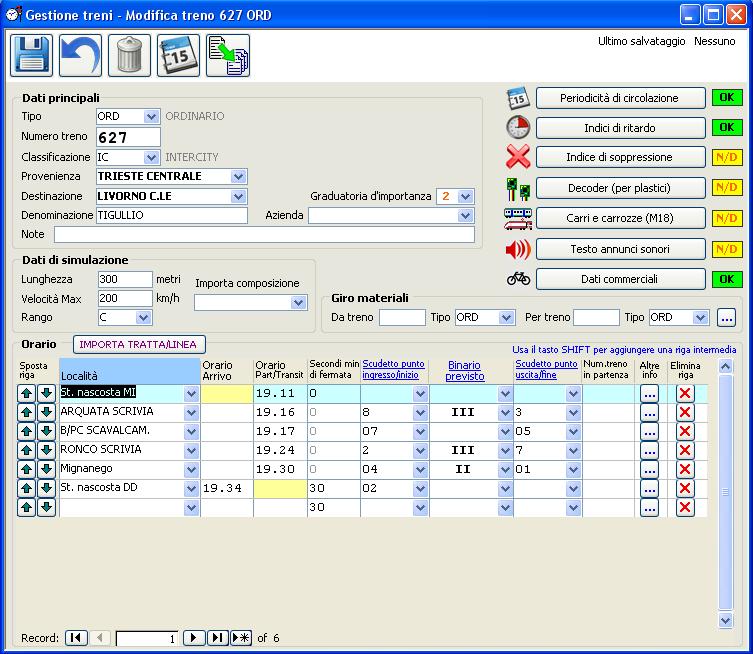The height and width of the screenshot is (654, 753).
Task: Move the Mignanego row down
Action: click(46, 469)
